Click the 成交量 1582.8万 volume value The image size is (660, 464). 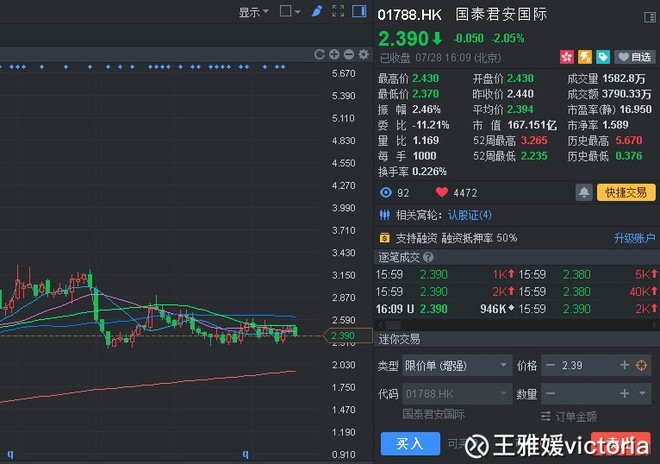tap(624, 78)
